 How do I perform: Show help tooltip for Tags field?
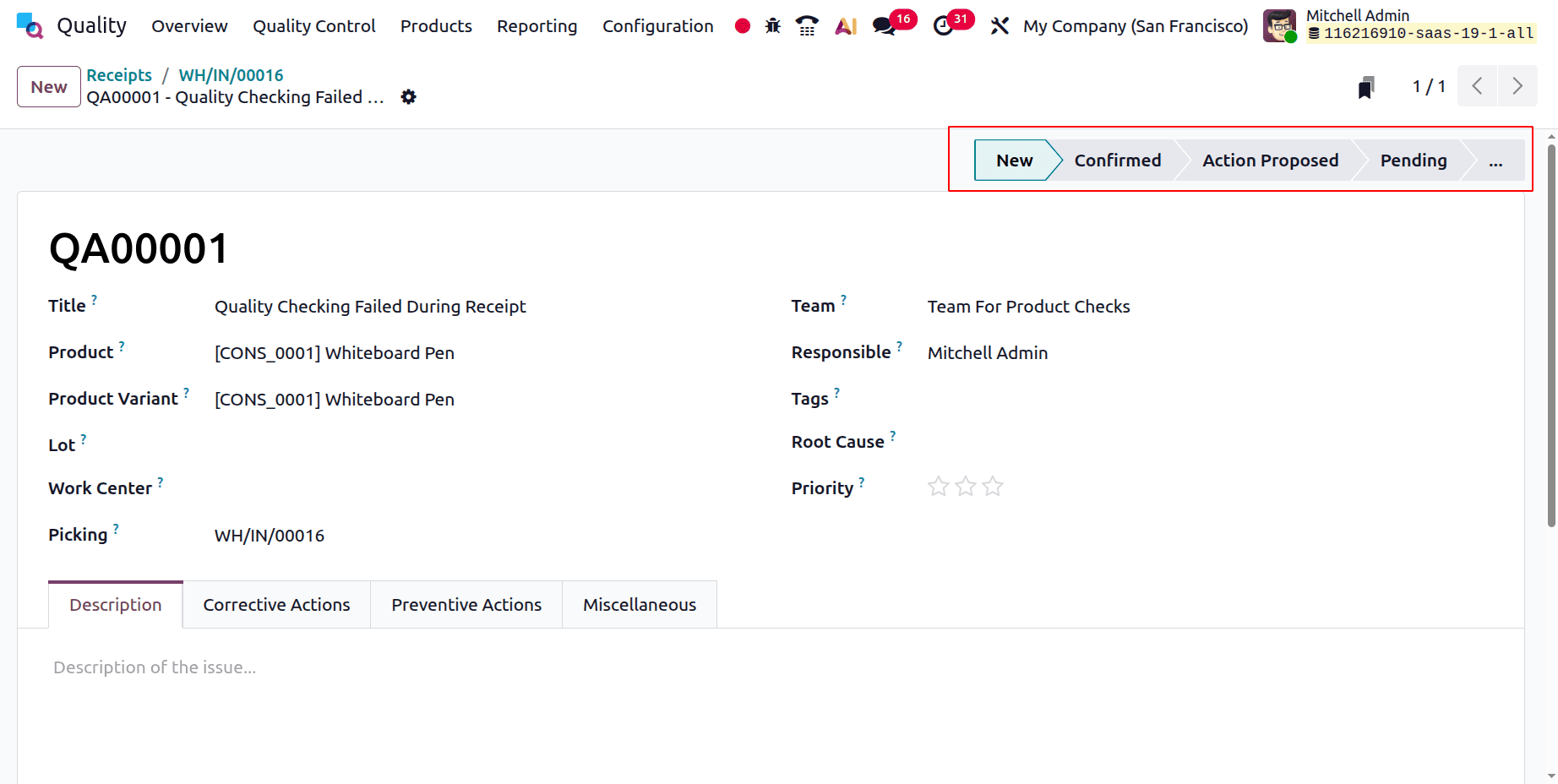point(836,392)
